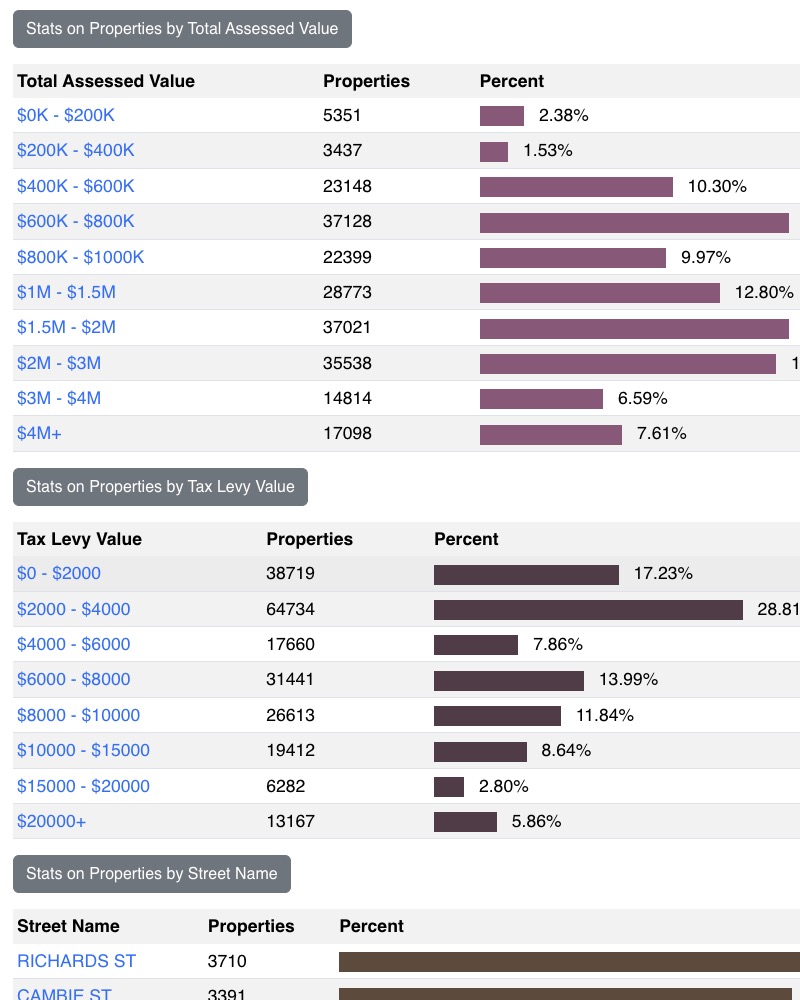Follow the $600K - $800K link
Viewport: 800px width, 1000px height.
click(x=75, y=221)
